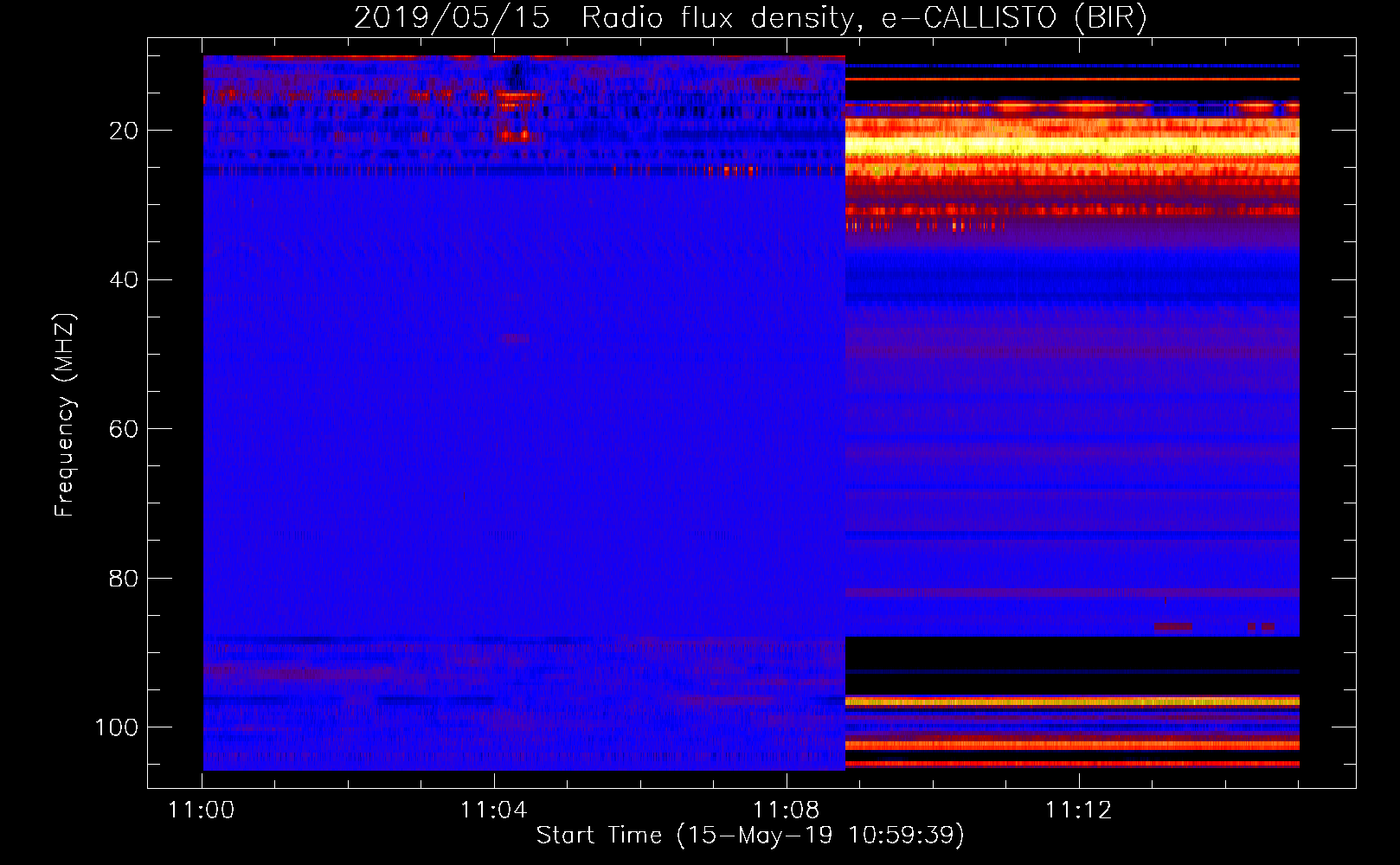Screen dimensions: 1400x865
Task: Click the '11:00' time tick label
Action: click(202, 811)
